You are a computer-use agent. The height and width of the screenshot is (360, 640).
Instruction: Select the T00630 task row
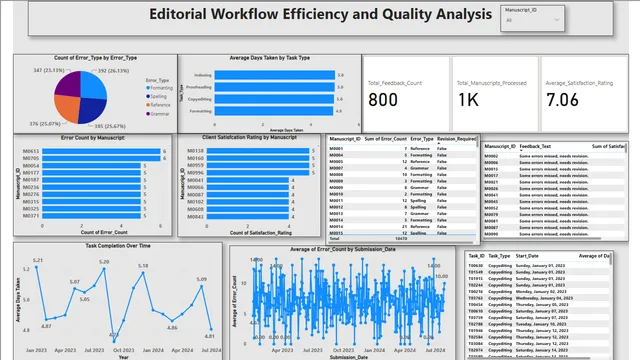click(539, 266)
